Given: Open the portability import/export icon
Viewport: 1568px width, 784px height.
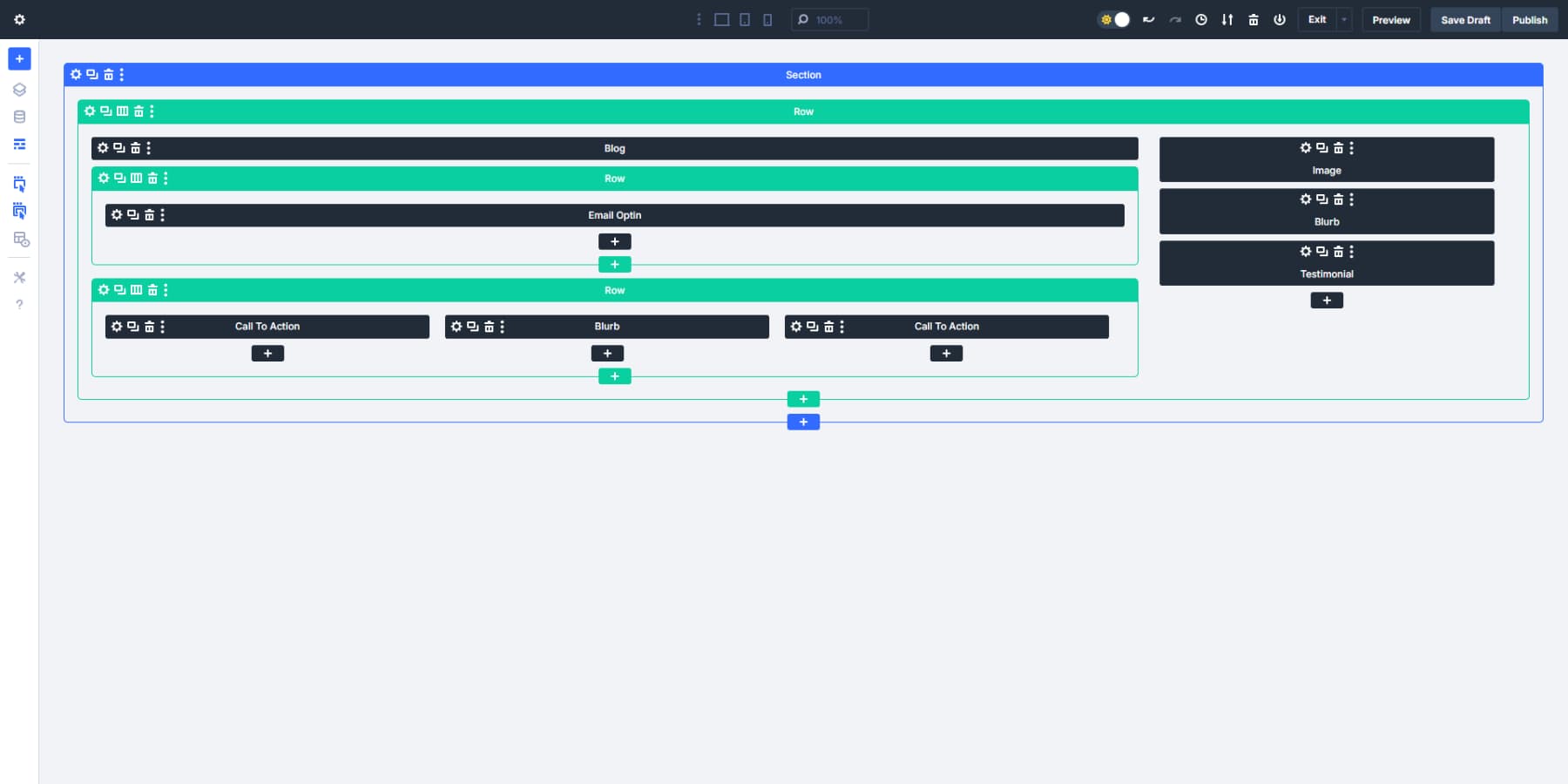Looking at the screenshot, I should click(x=1227, y=18).
